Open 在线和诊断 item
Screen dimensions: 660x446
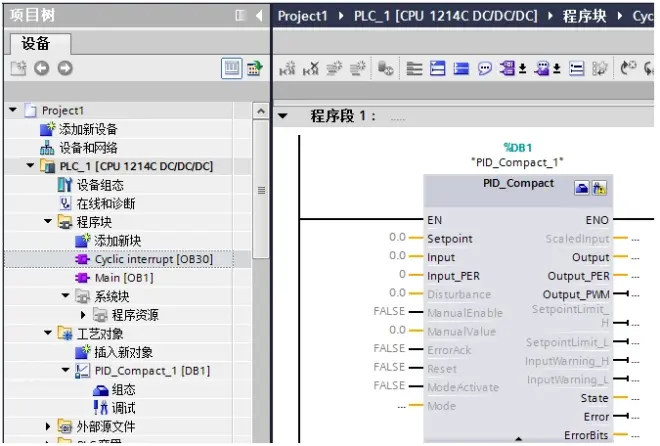(x=106, y=204)
